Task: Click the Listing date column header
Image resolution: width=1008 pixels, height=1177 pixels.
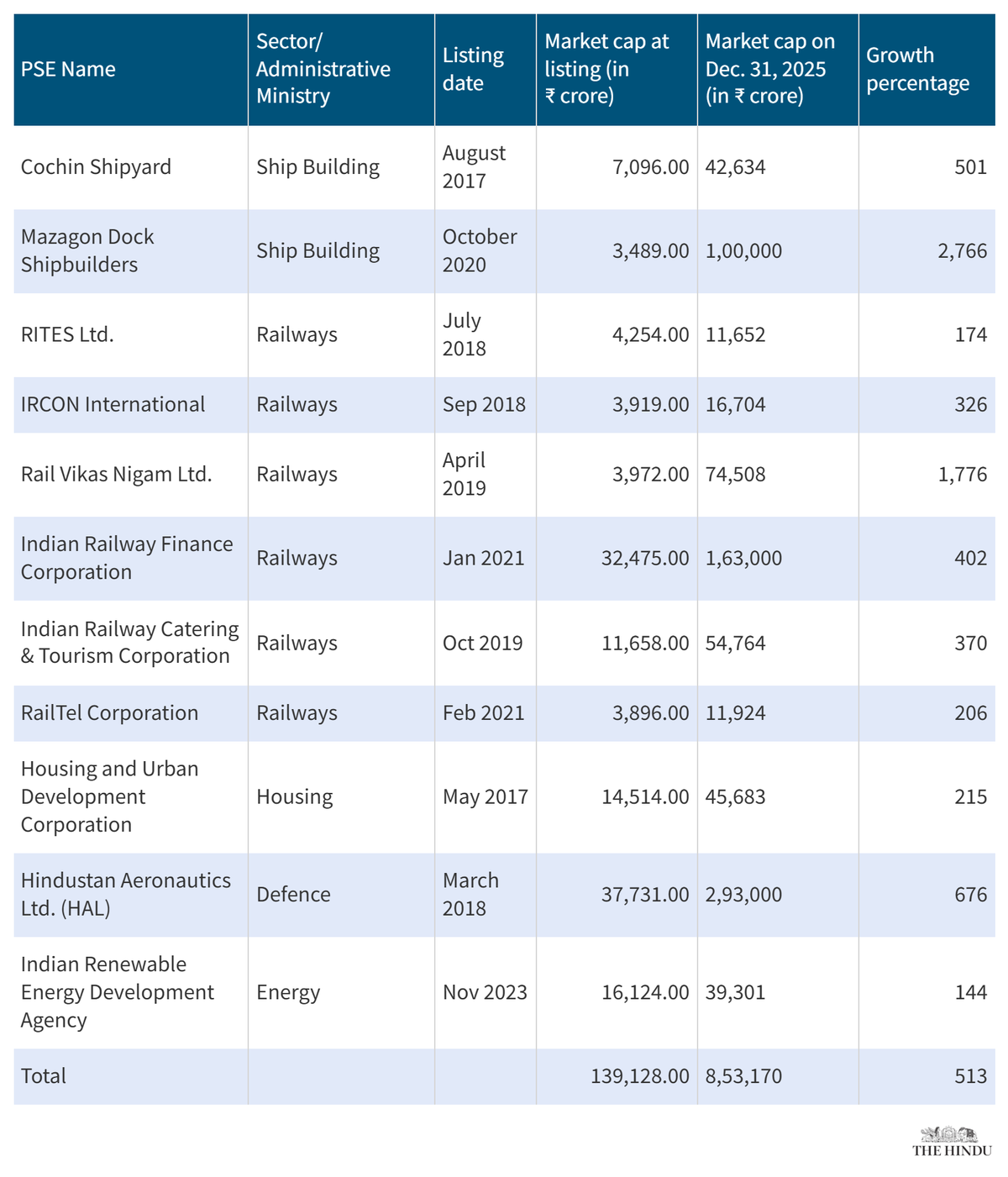Action: [473, 69]
